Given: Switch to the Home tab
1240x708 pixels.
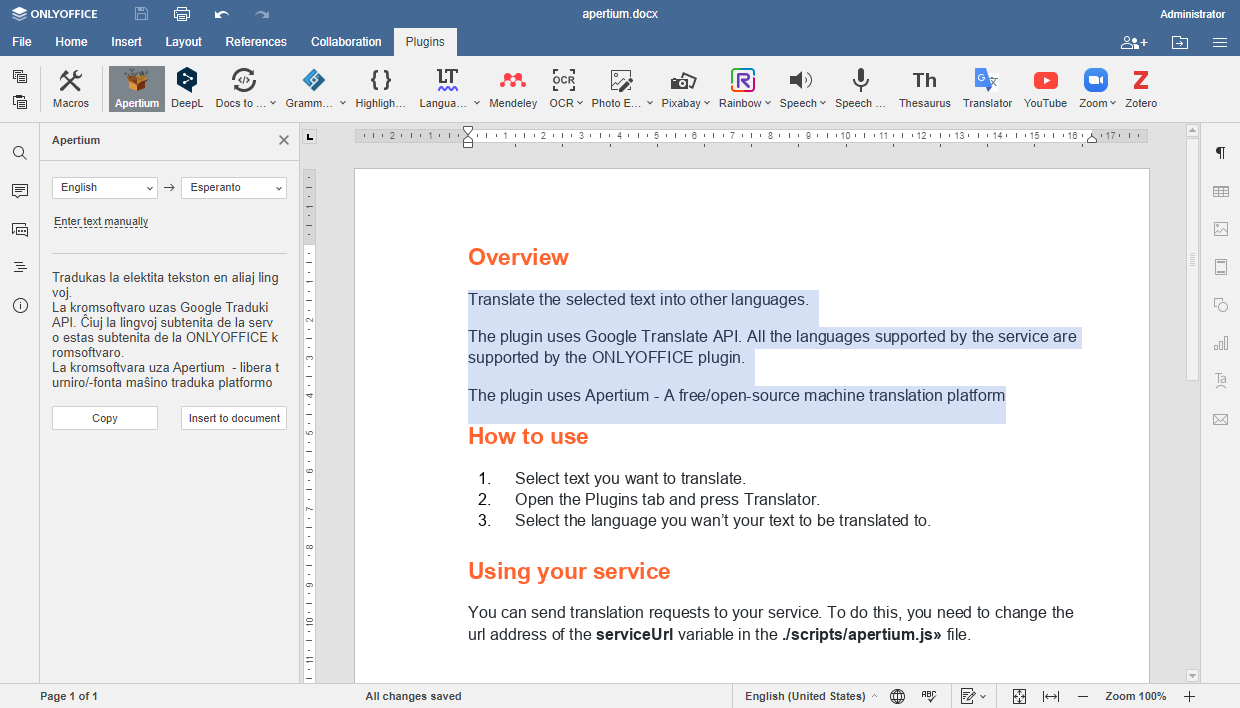Looking at the screenshot, I should tap(71, 42).
